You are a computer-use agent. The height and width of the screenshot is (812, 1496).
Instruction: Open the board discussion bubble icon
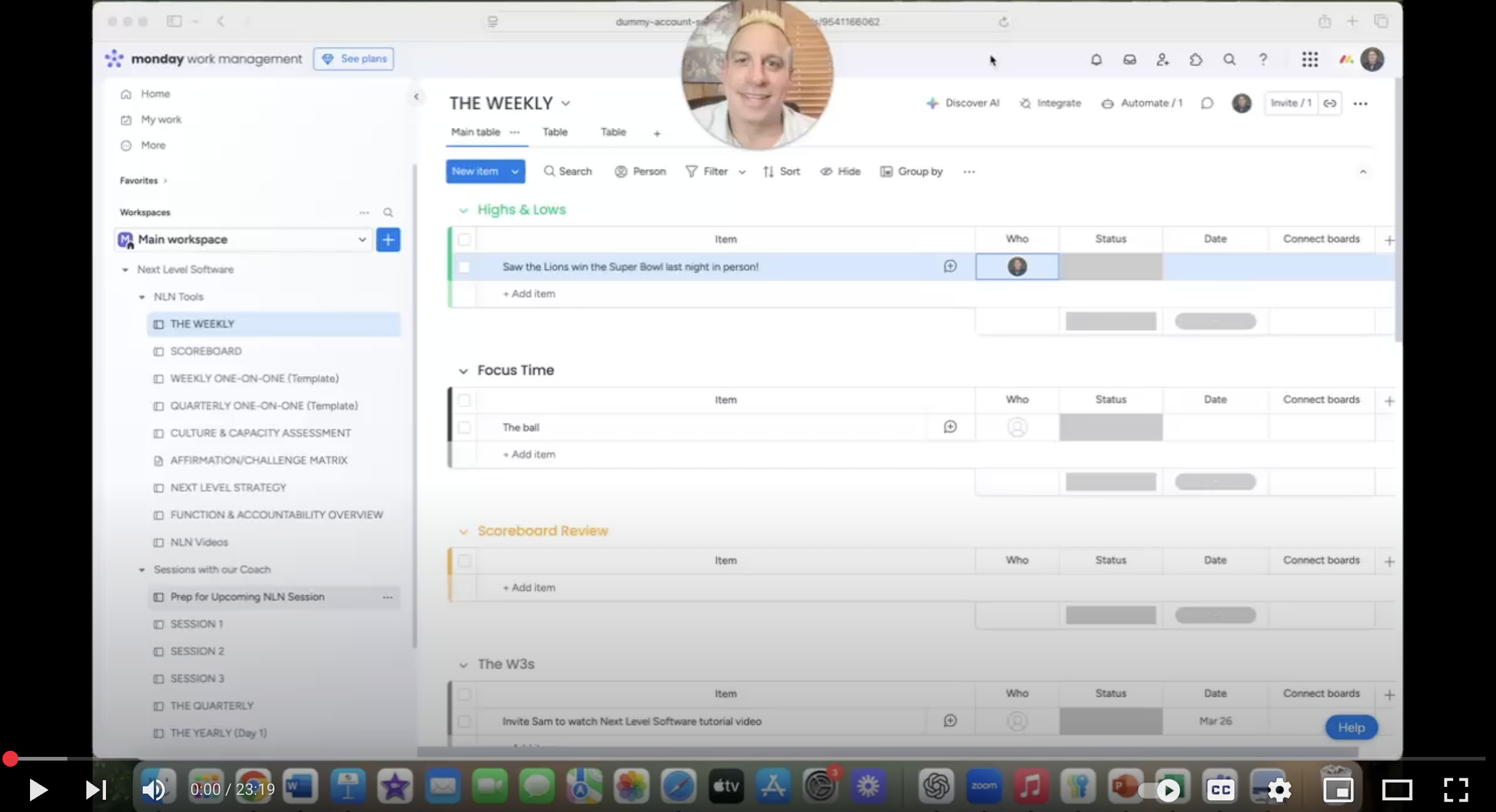click(x=1207, y=103)
